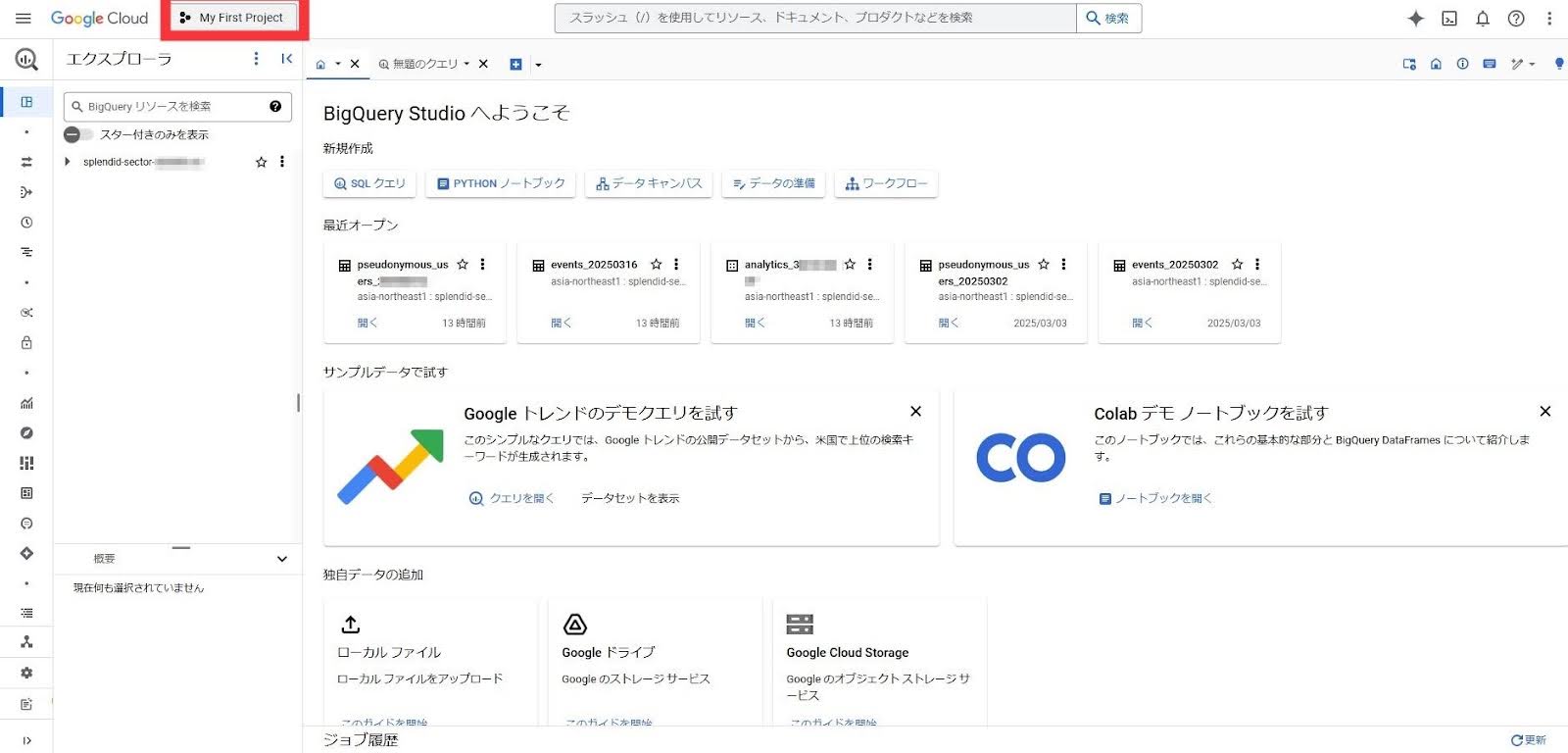The height and width of the screenshot is (753, 1568).
Task: Click the データの準備 button
Action: [x=773, y=183]
